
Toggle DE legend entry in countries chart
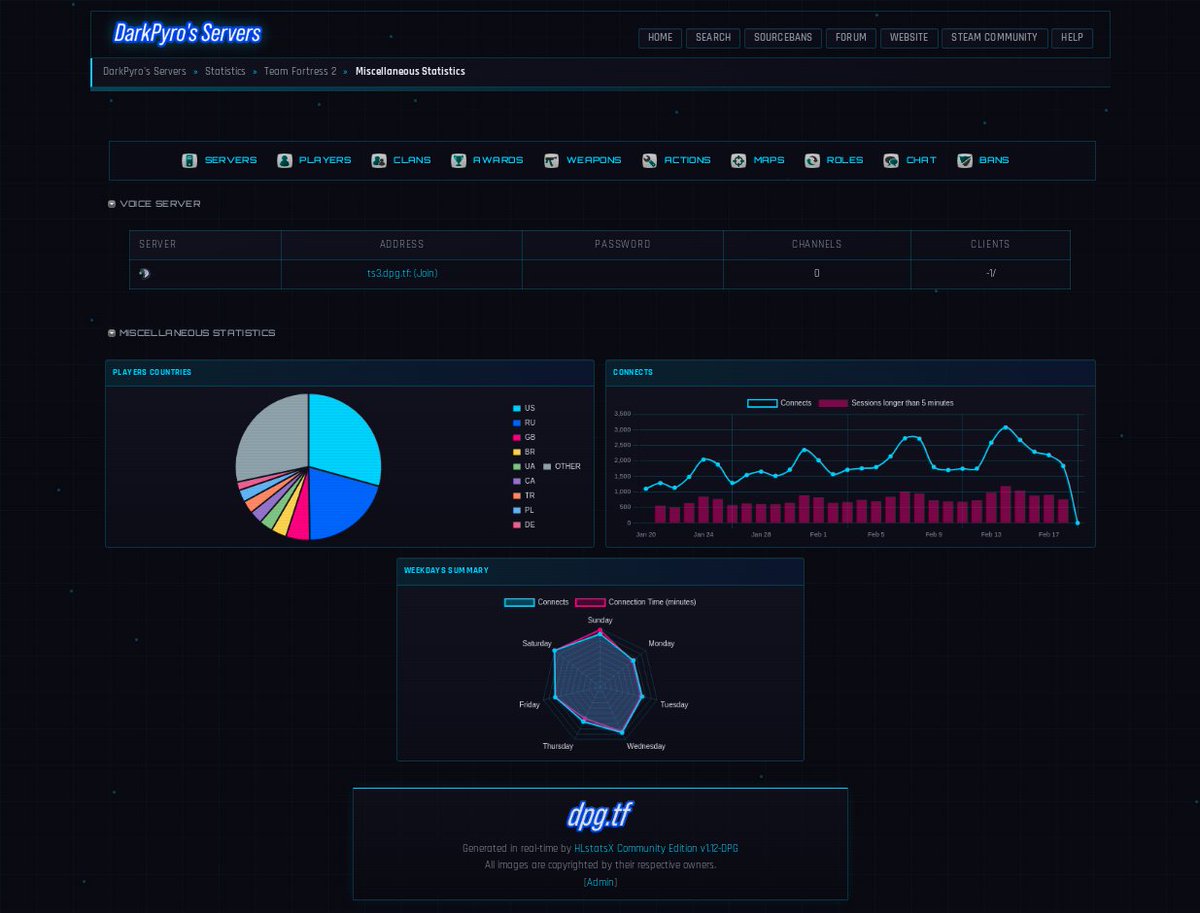(x=524, y=524)
